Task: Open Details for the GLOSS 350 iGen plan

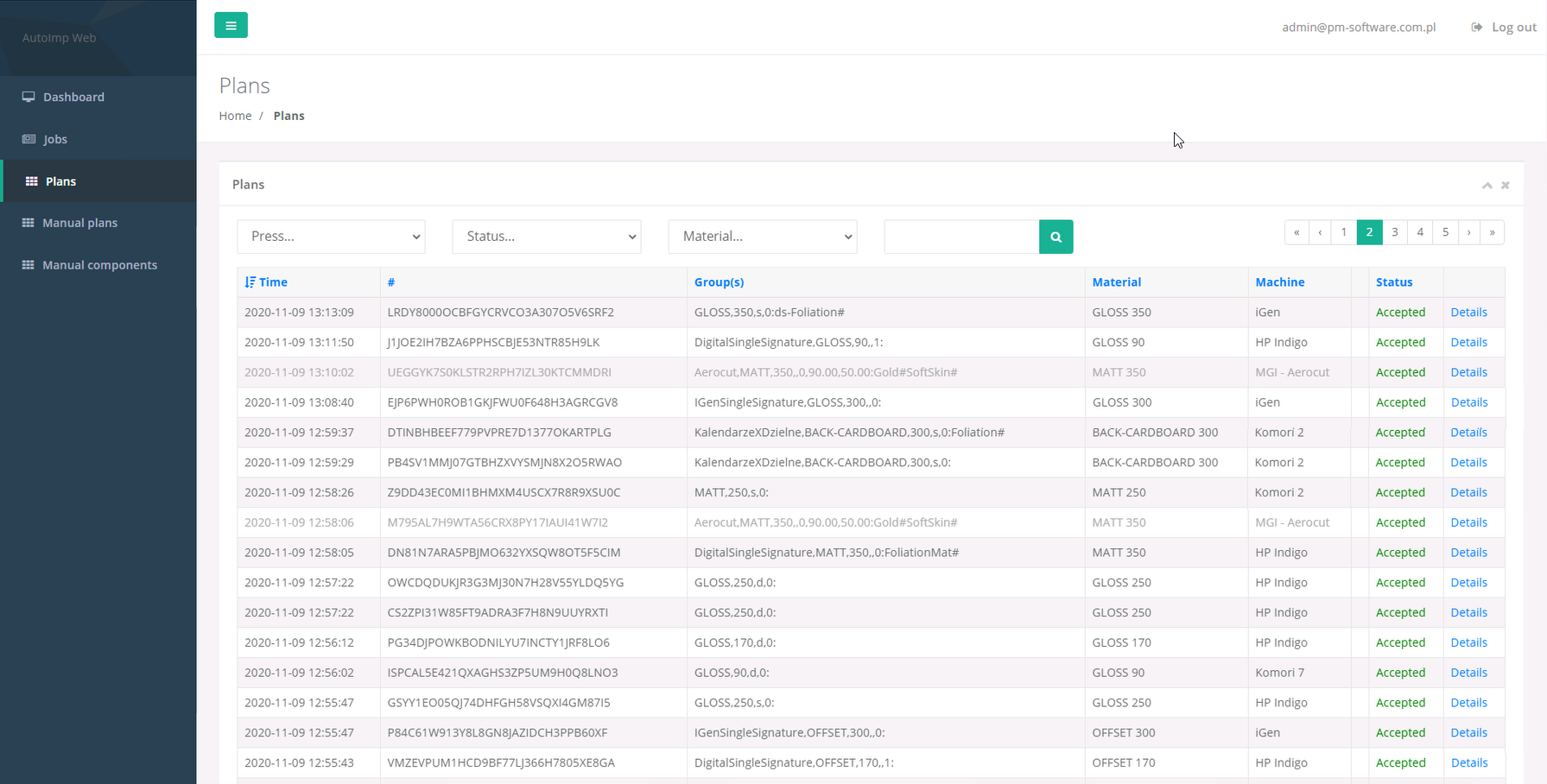Action: point(1468,313)
